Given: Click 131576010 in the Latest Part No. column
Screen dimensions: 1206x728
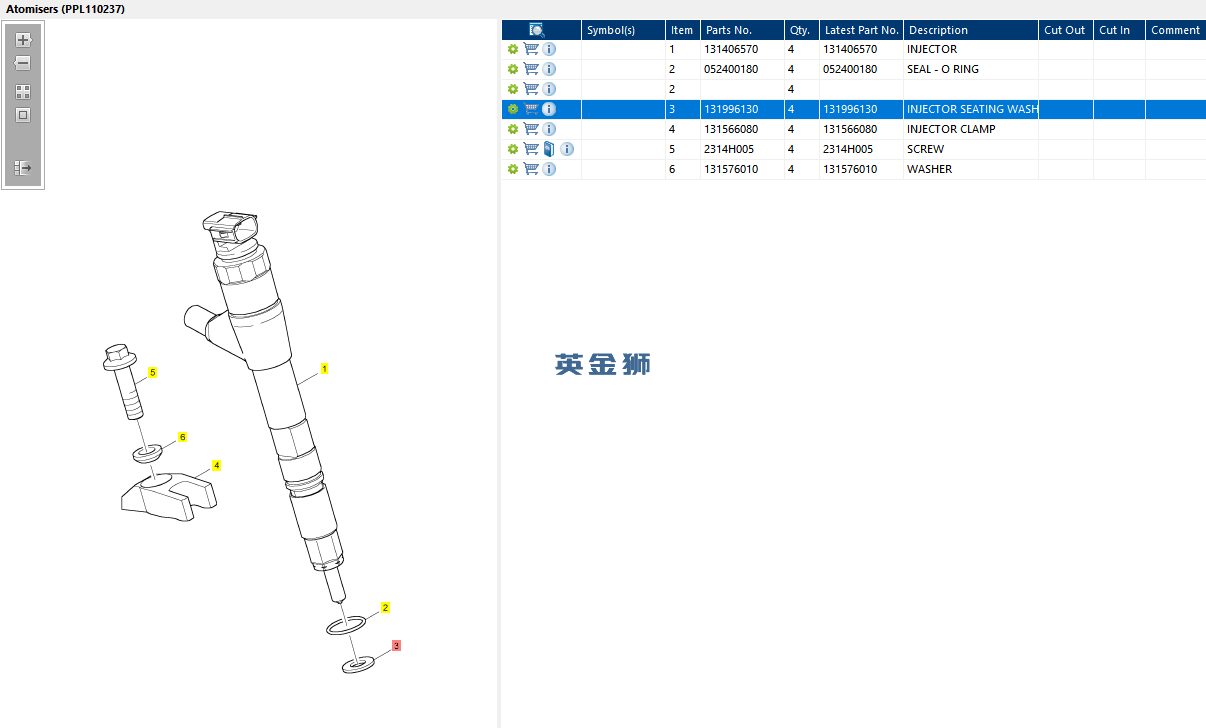Looking at the screenshot, I should [x=850, y=169].
